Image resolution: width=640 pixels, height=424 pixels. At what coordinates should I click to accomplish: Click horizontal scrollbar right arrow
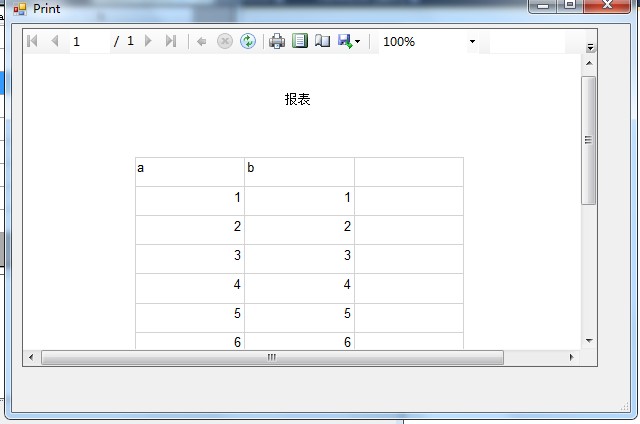click(571, 357)
